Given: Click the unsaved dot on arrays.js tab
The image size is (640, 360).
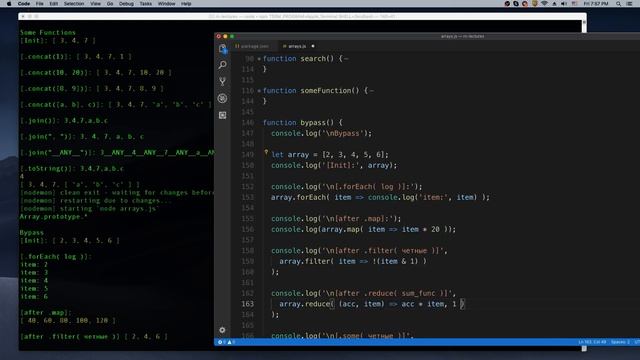Looking at the screenshot, I should [x=313, y=46].
